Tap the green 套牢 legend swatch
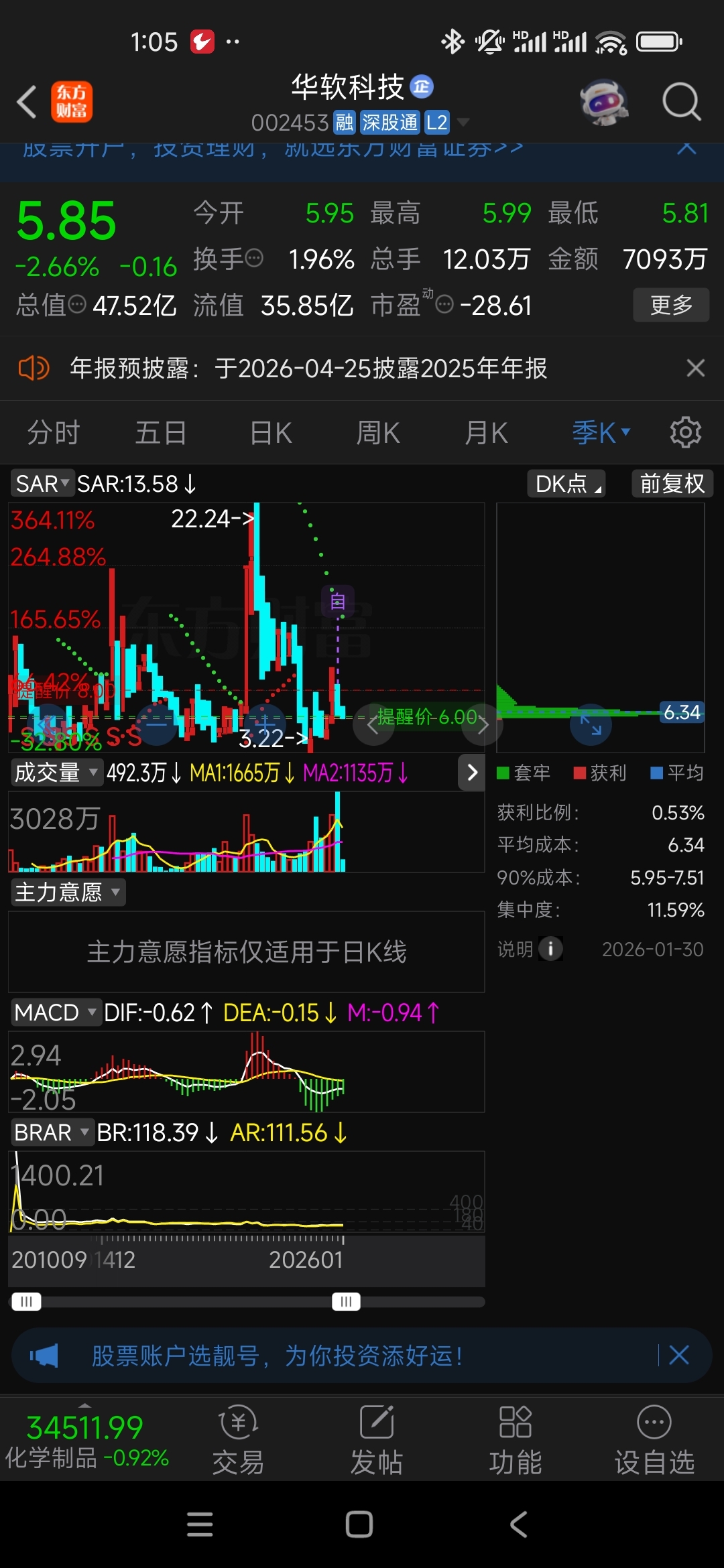The height and width of the screenshot is (1568, 724). click(503, 773)
